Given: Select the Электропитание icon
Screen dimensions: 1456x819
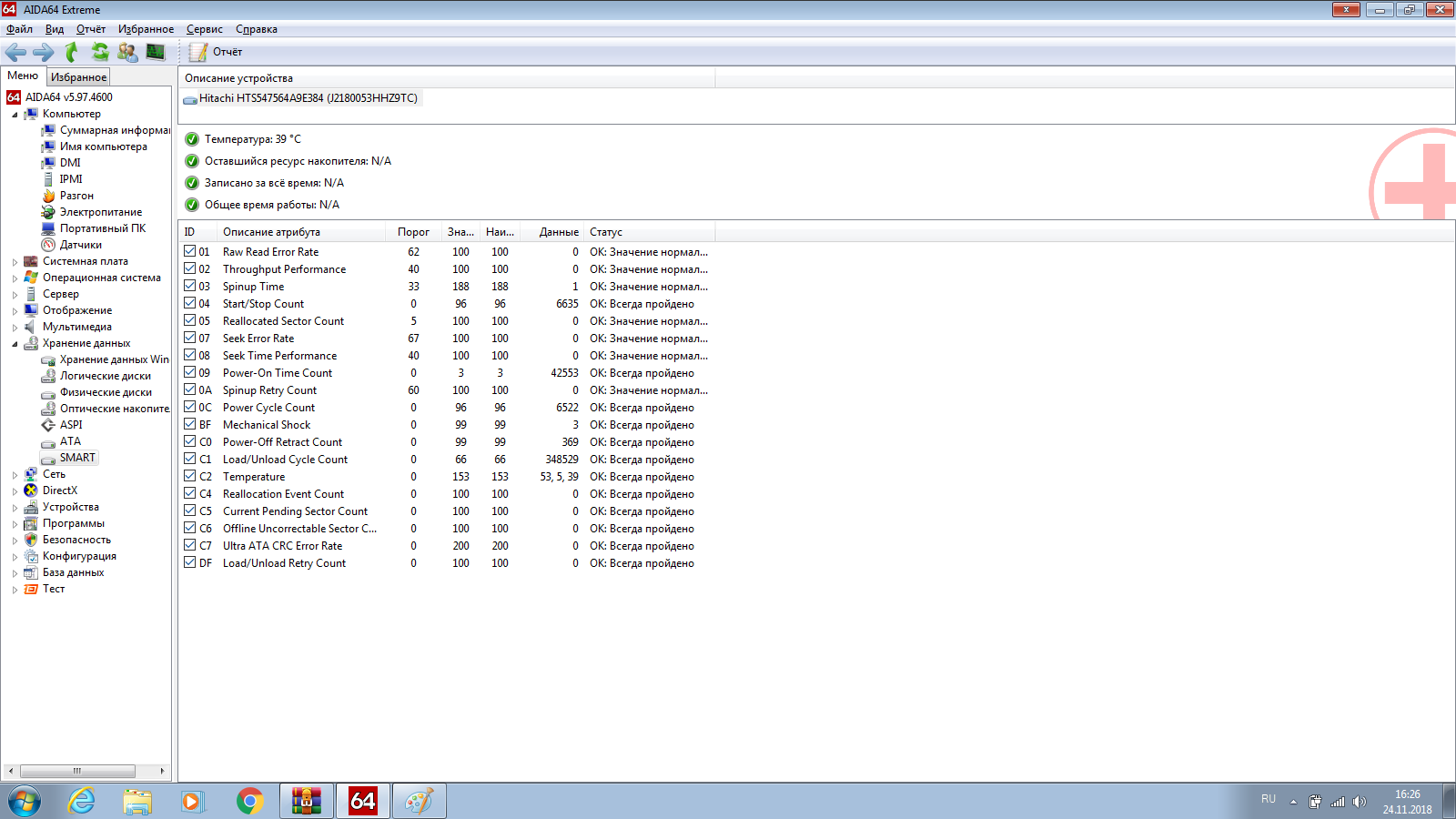Looking at the screenshot, I should click(x=48, y=212).
